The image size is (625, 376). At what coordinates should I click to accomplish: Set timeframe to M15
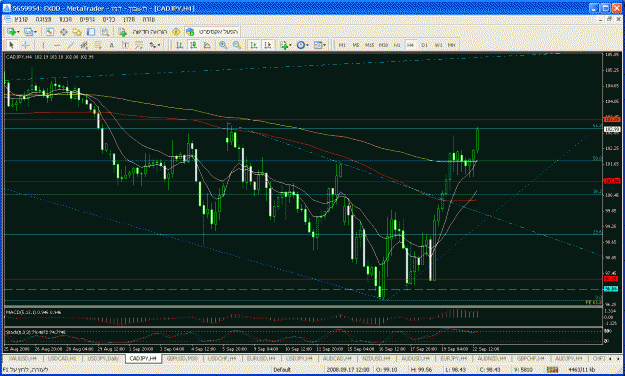coord(369,45)
